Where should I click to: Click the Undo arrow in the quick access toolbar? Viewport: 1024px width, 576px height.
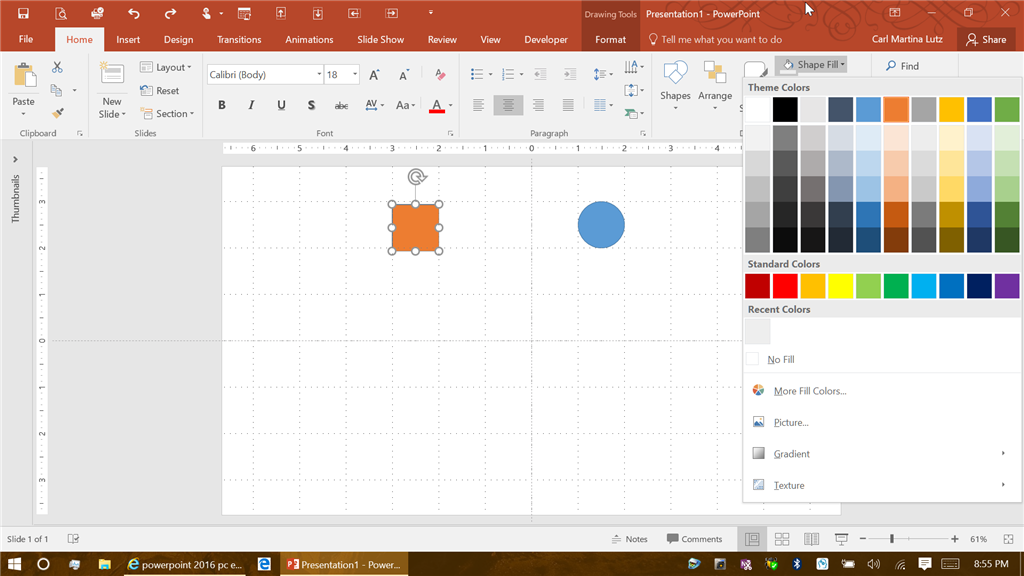click(x=133, y=13)
